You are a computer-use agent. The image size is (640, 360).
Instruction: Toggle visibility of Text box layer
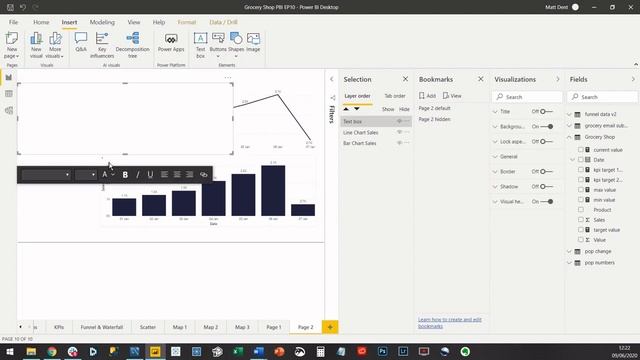click(399, 121)
